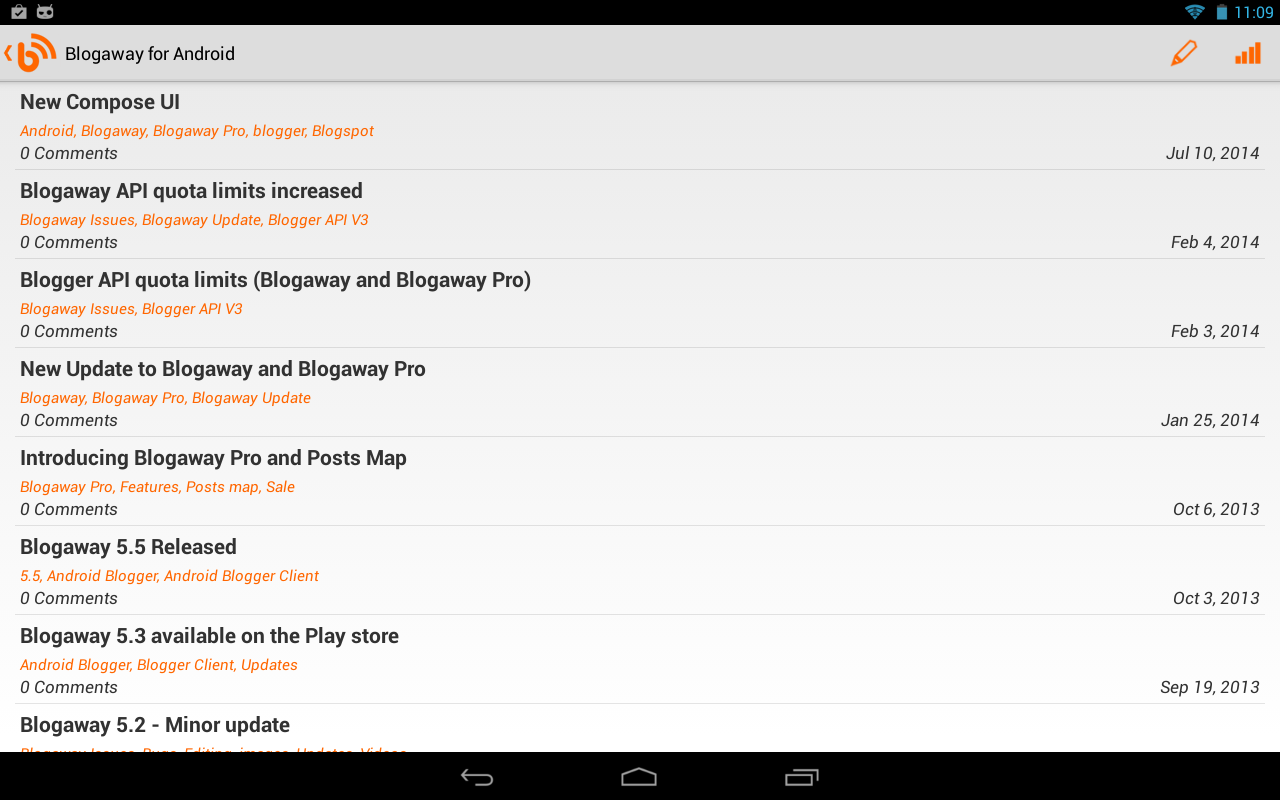Tap the Wi-Fi status icon
The width and height of the screenshot is (1280, 800).
click(x=1194, y=12)
